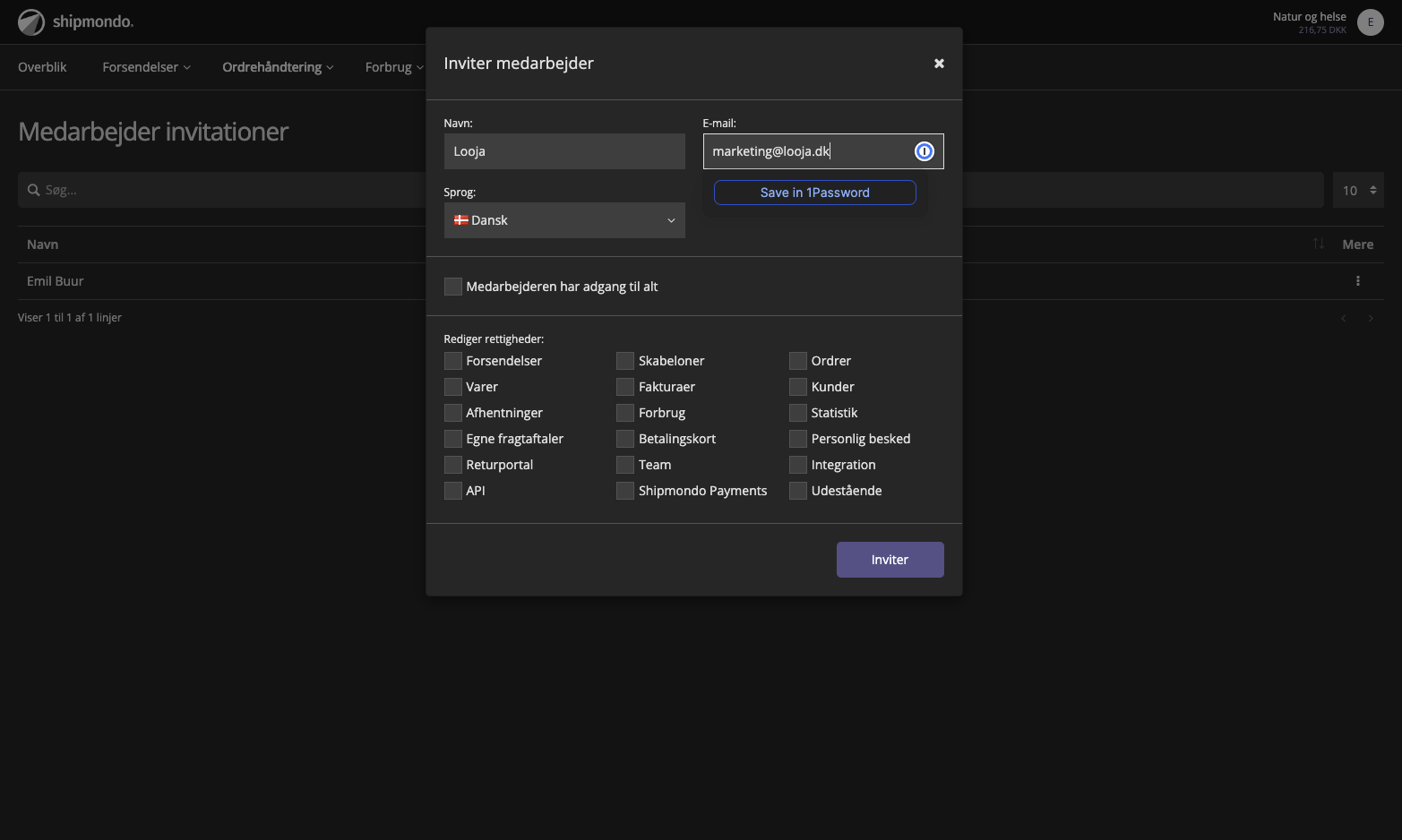Screen dimensions: 1402x840
Task: Close the Inviter medarbejder dialog
Action: pos(939,64)
